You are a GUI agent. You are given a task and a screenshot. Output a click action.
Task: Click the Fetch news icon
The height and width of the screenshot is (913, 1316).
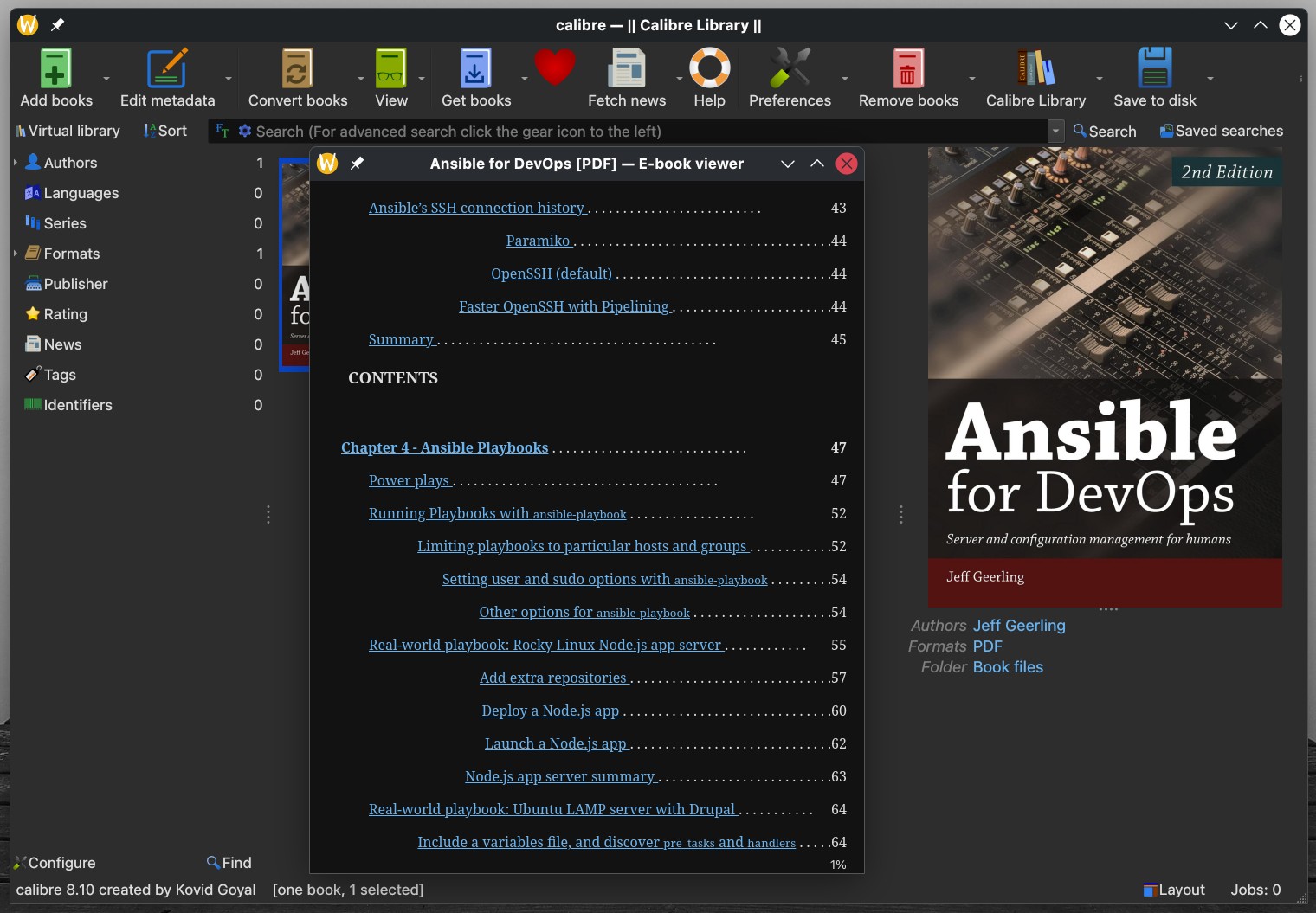click(x=627, y=68)
